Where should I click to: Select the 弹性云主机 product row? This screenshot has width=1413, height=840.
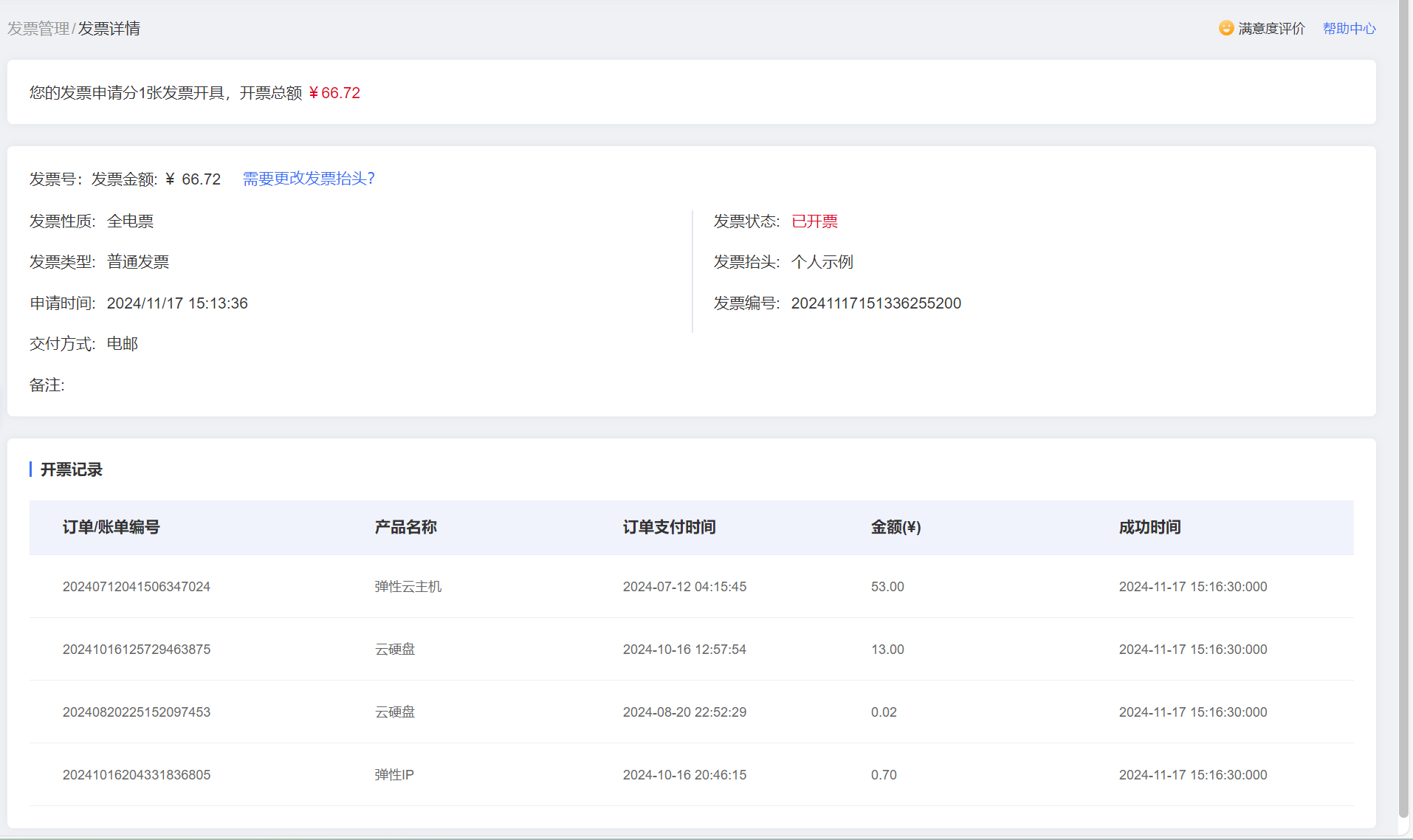408,587
